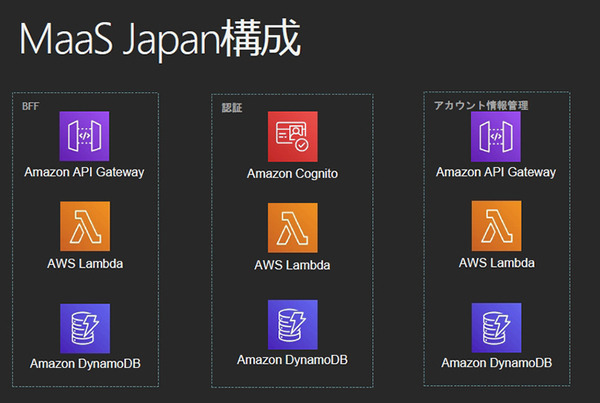Click Amazon API Gateway text in BFF group
The image size is (600, 403).
tap(84, 172)
